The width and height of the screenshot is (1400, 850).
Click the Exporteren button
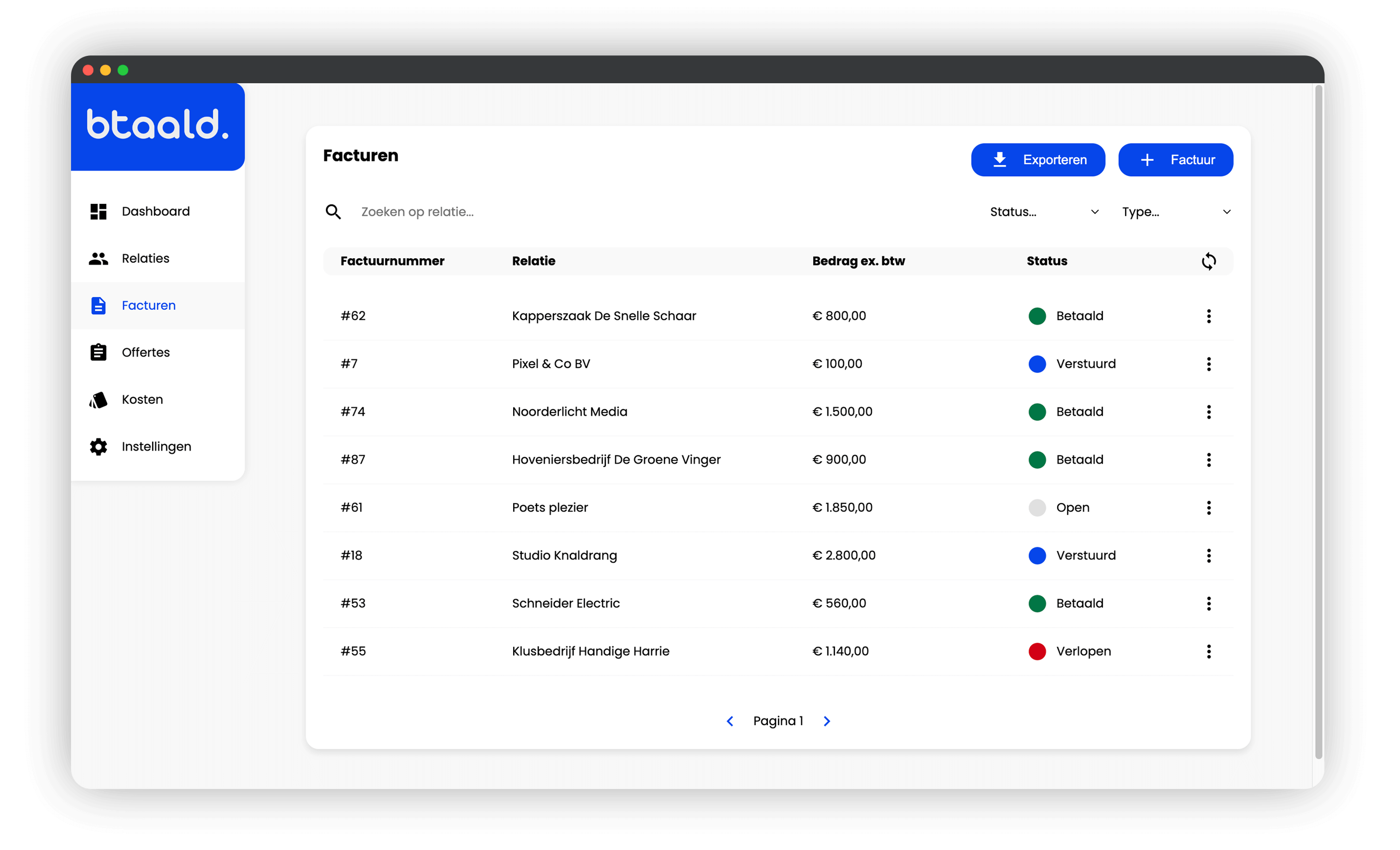(1038, 160)
